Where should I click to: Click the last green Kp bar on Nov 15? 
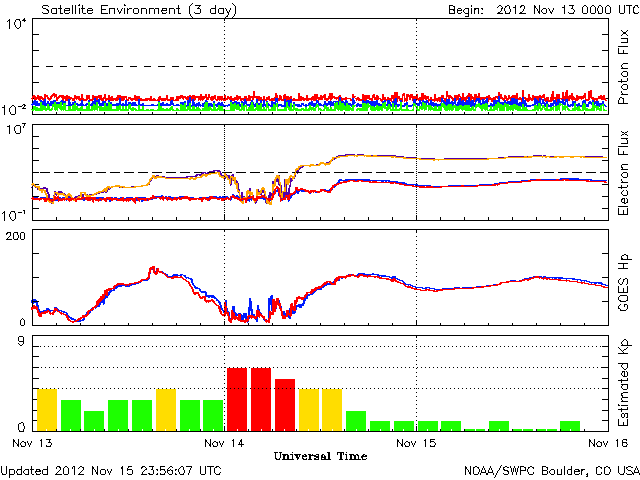(x=570, y=426)
